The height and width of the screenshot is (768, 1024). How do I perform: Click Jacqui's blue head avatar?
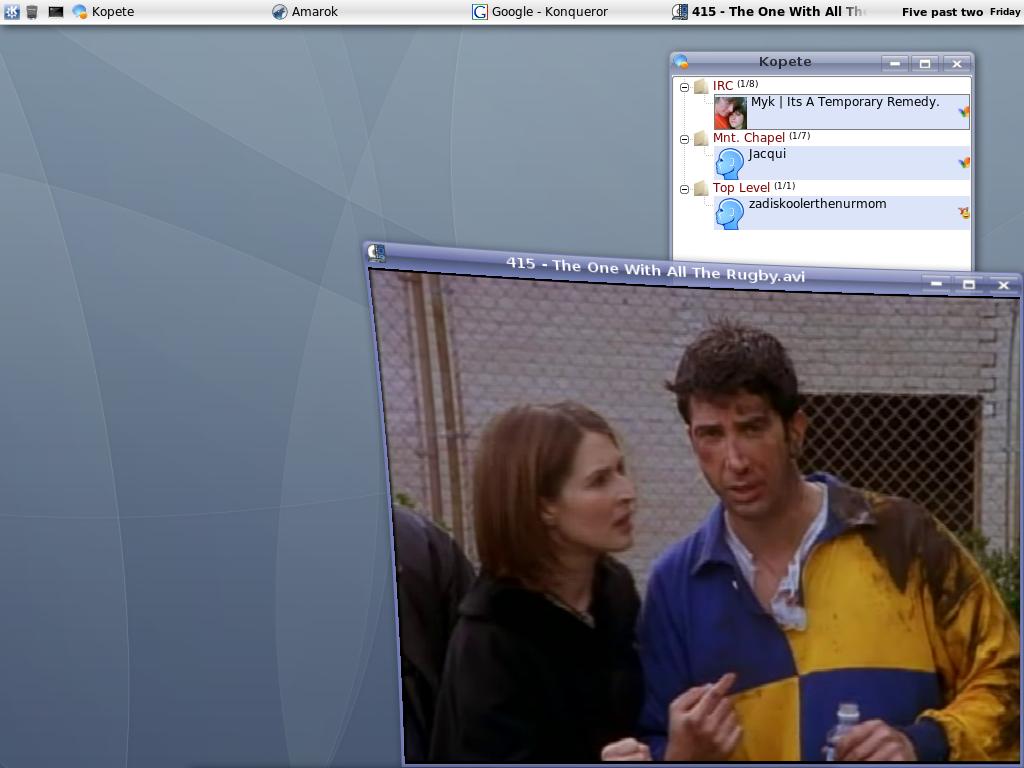click(x=729, y=163)
